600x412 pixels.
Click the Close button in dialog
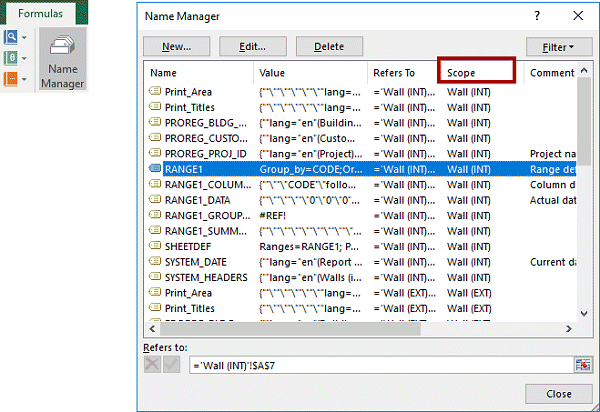click(559, 394)
